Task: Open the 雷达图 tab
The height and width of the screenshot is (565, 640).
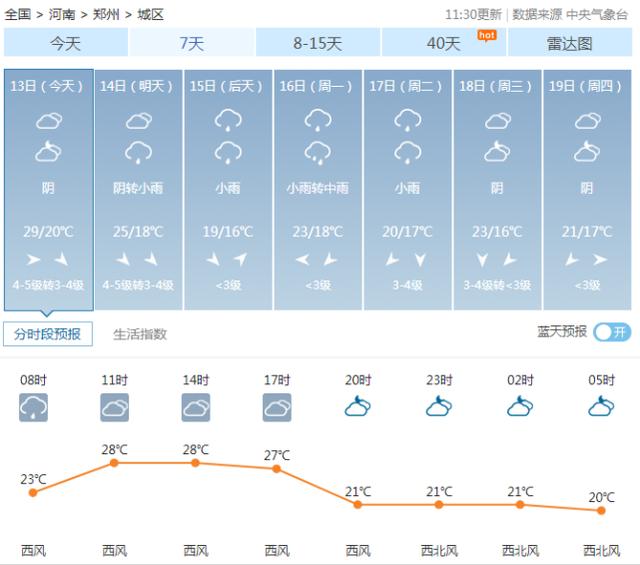Action: point(570,43)
